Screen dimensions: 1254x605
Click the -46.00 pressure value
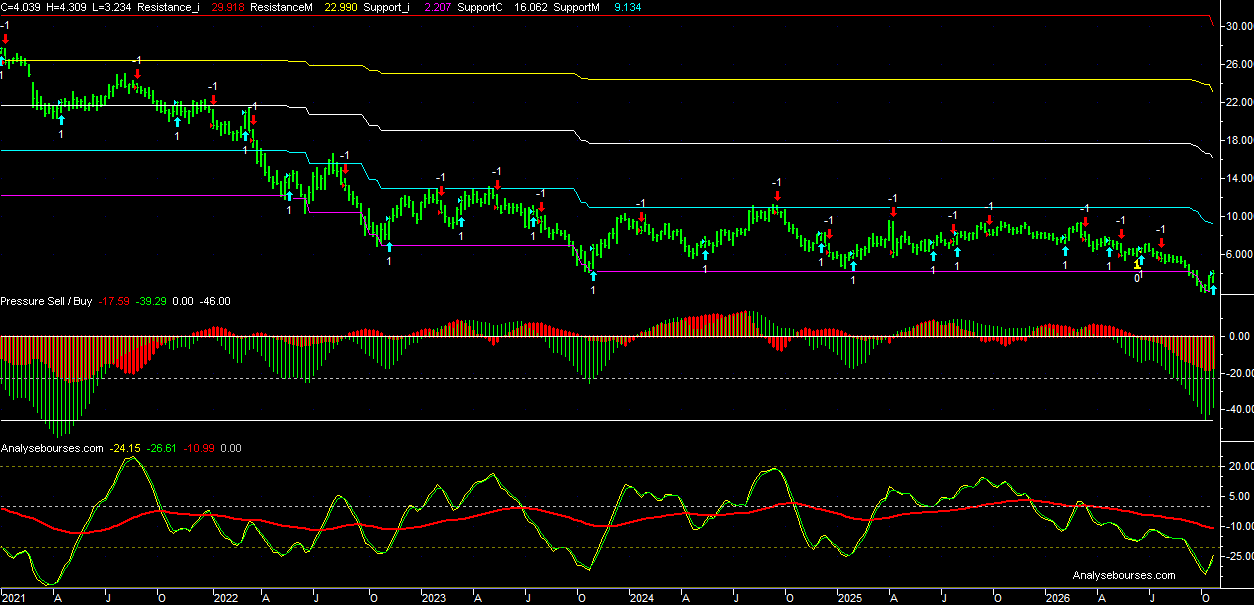coord(215,301)
